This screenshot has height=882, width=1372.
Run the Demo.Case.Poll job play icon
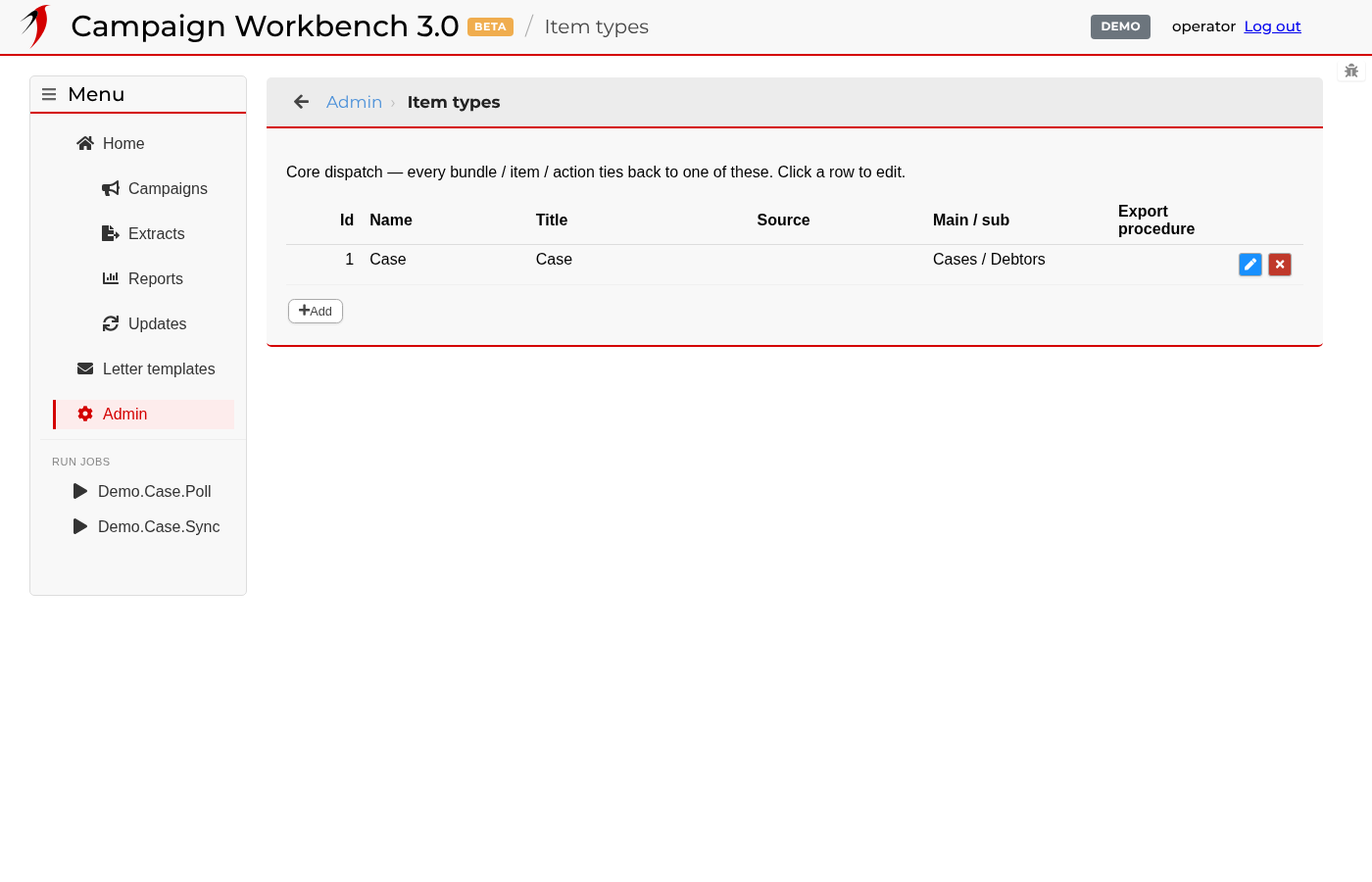tap(80, 491)
